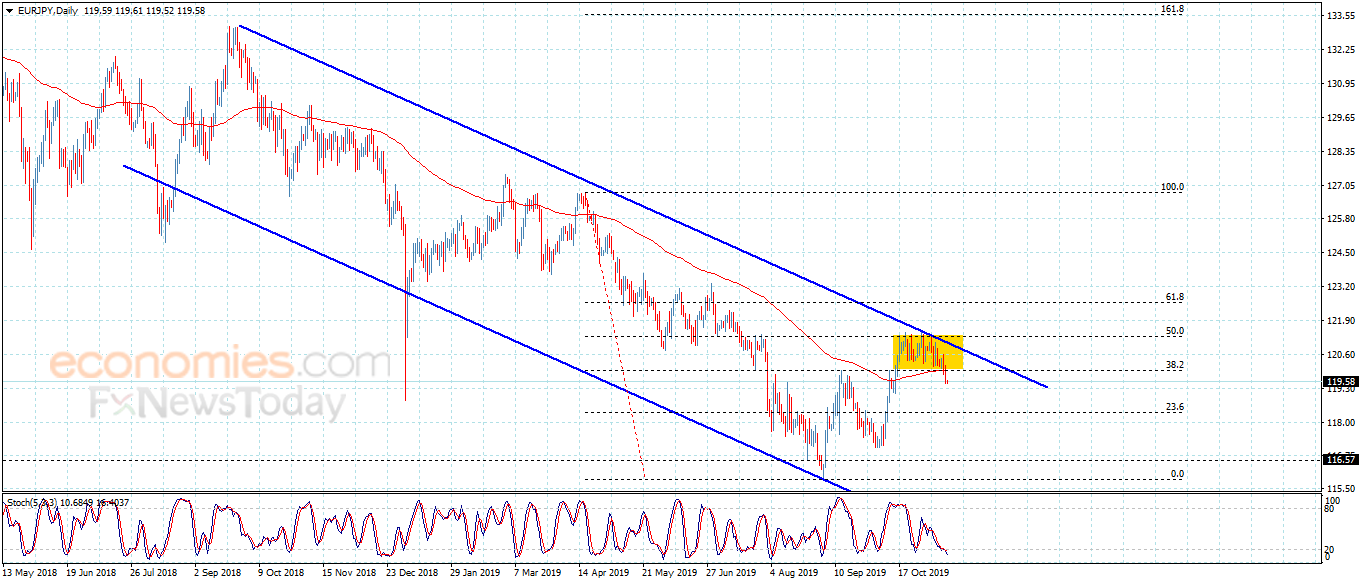Click the 13 May 2018 date label
The image size is (1362, 584).
(x=31, y=574)
